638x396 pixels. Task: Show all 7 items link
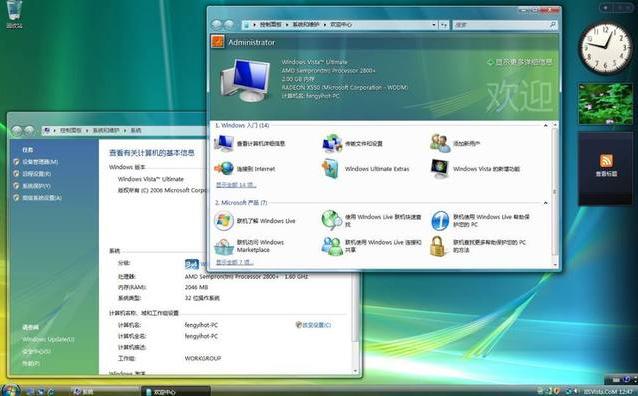tap(235, 263)
